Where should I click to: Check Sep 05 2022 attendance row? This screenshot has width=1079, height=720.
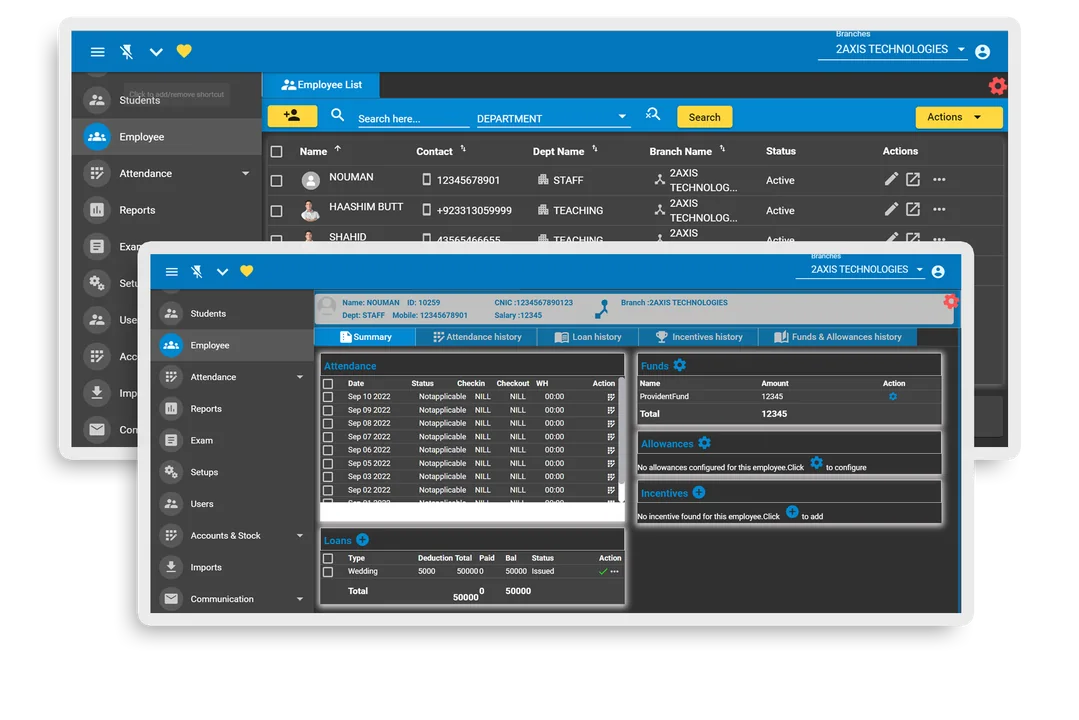click(x=328, y=464)
